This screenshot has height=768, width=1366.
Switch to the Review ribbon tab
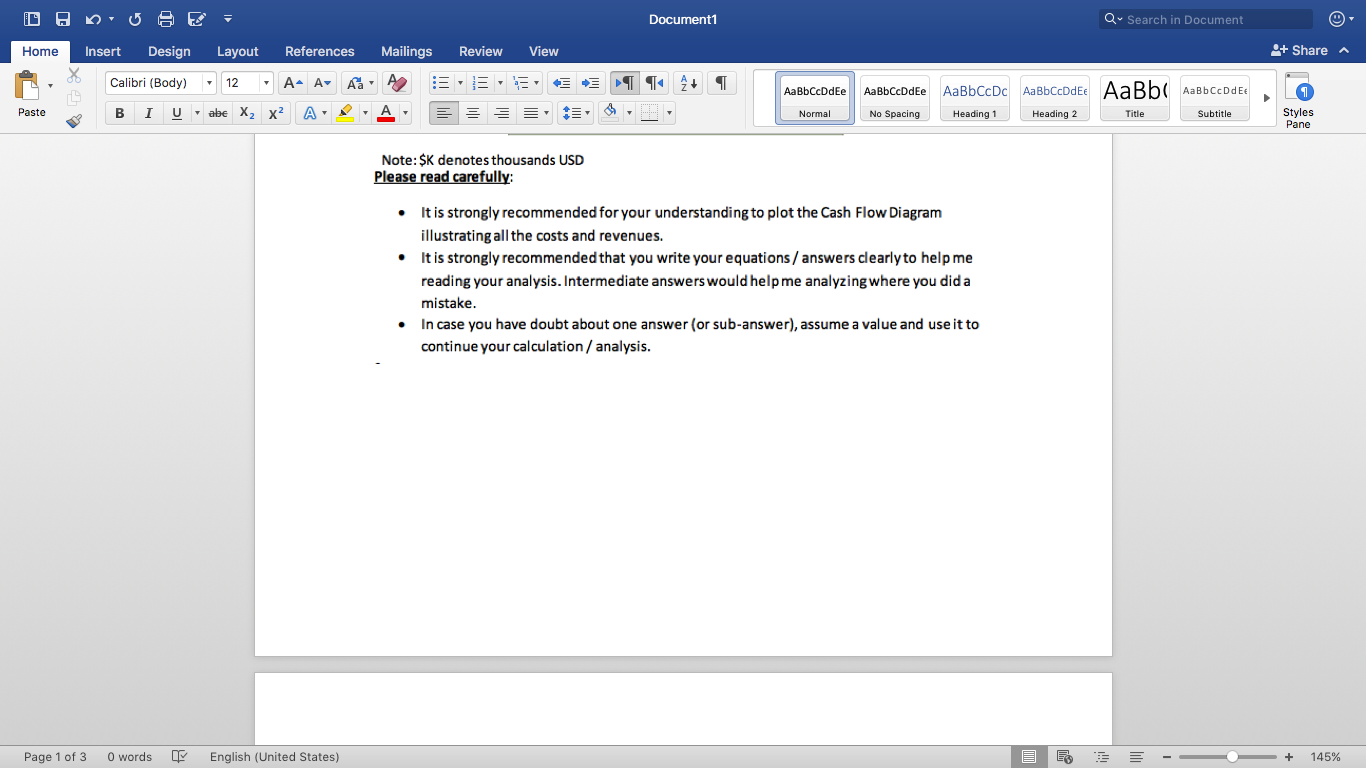click(x=480, y=51)
